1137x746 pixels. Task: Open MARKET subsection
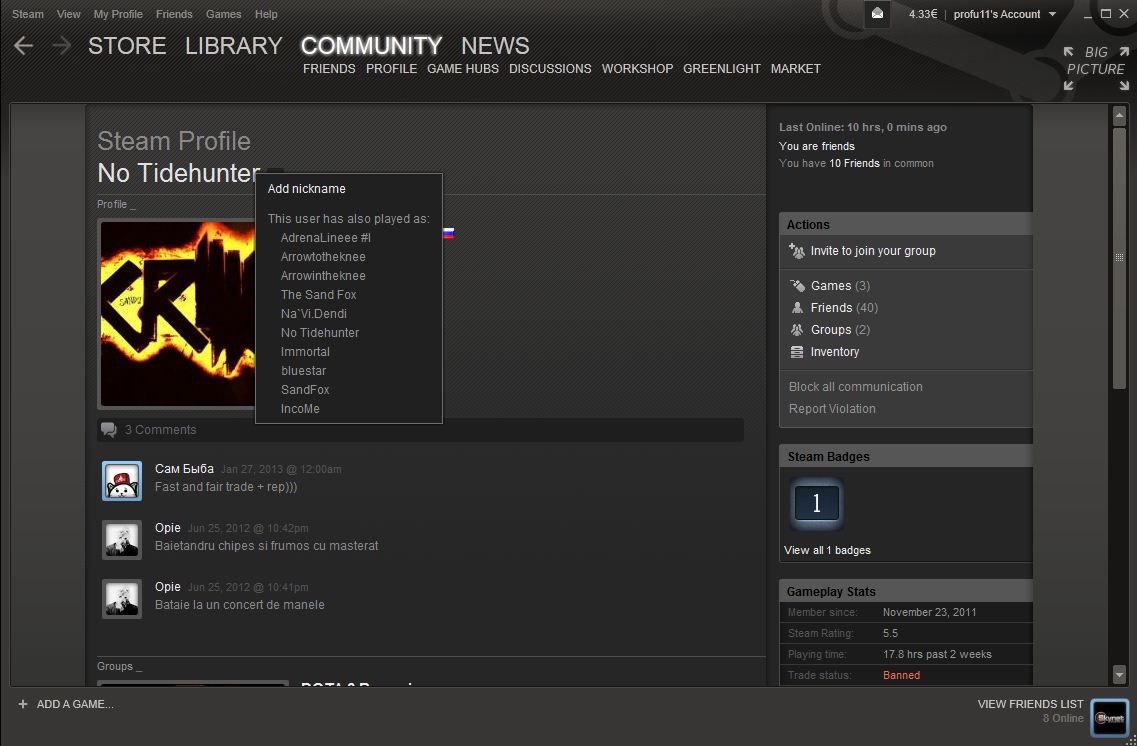pos(795,69)
